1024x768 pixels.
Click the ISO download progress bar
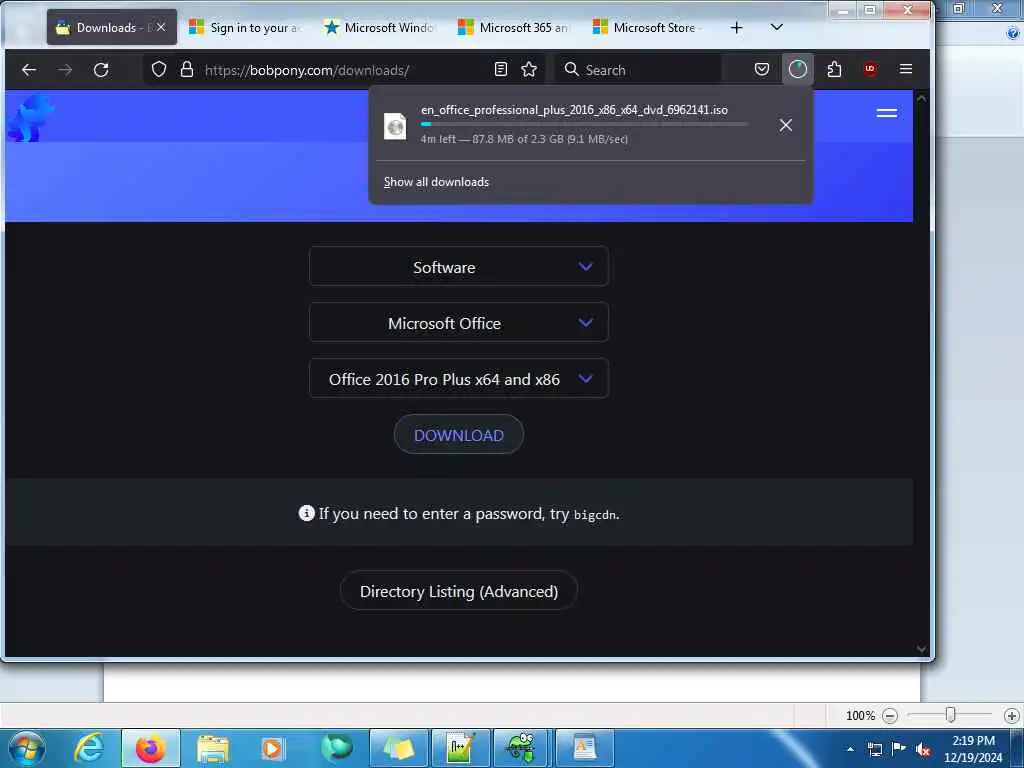pos(584,124)
